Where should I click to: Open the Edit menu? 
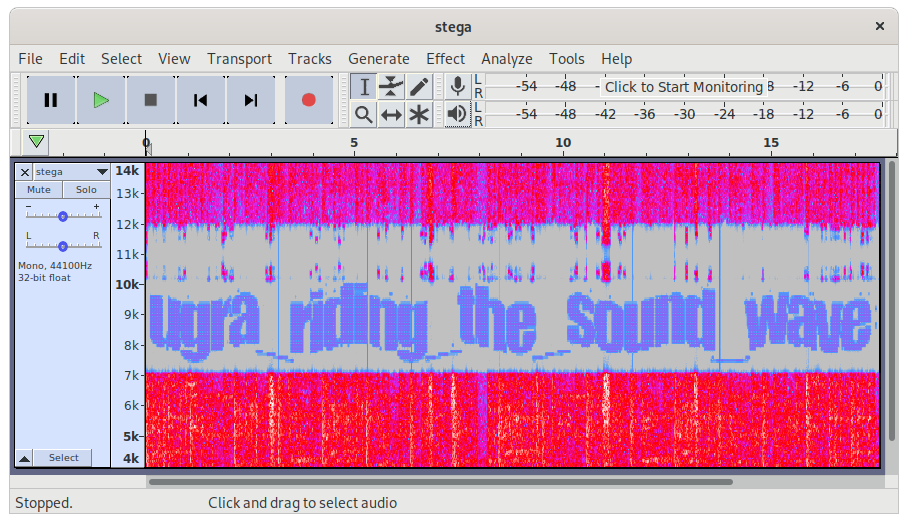pos(72,59)
